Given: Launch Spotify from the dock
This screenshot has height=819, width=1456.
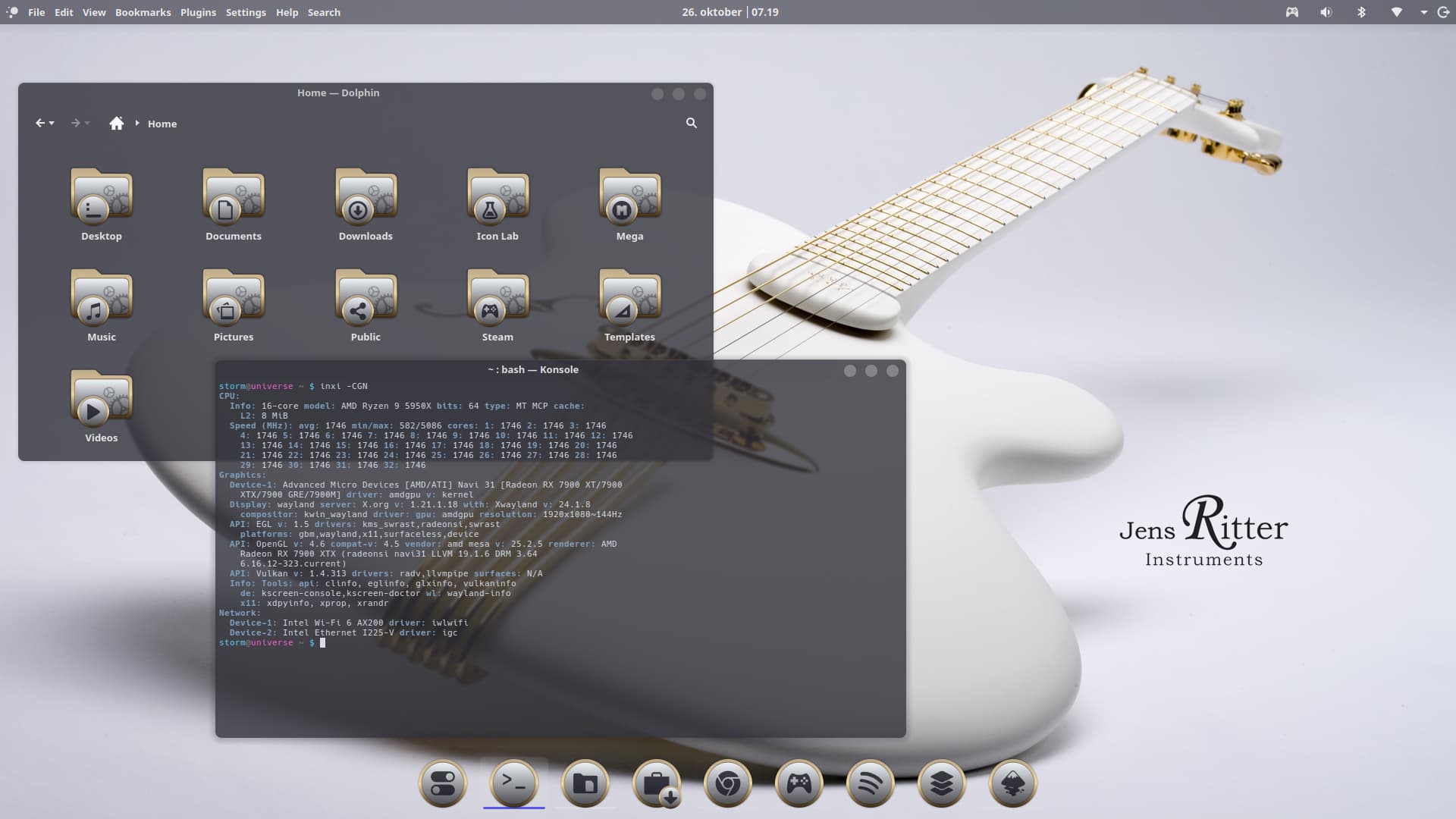Looking at the screenshot, I should coord(870,783).
